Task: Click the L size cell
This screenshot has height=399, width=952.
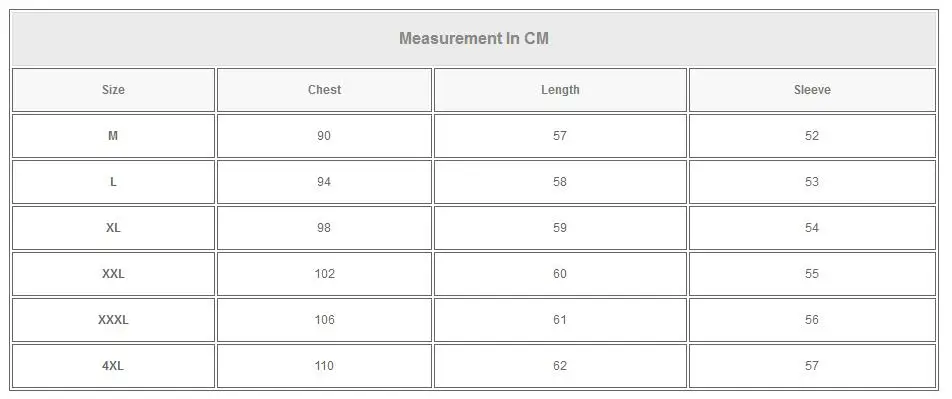Action: 113,182
